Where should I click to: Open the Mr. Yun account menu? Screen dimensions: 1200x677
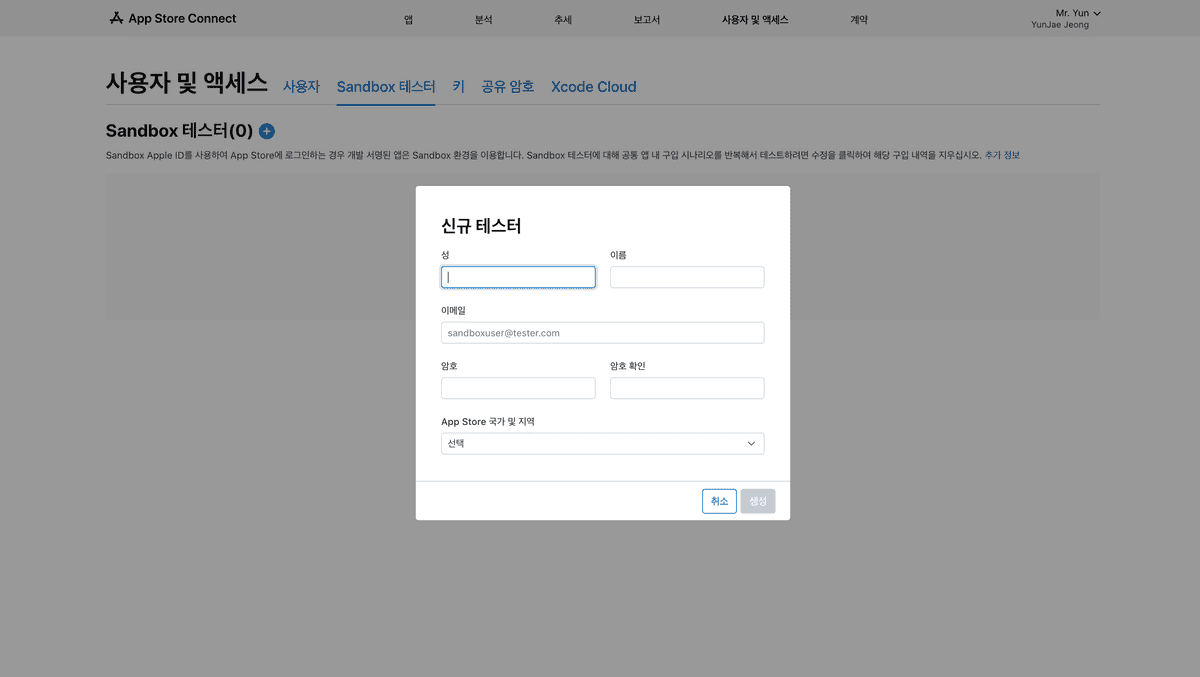pyautogui.click(x=1077, y=13)
